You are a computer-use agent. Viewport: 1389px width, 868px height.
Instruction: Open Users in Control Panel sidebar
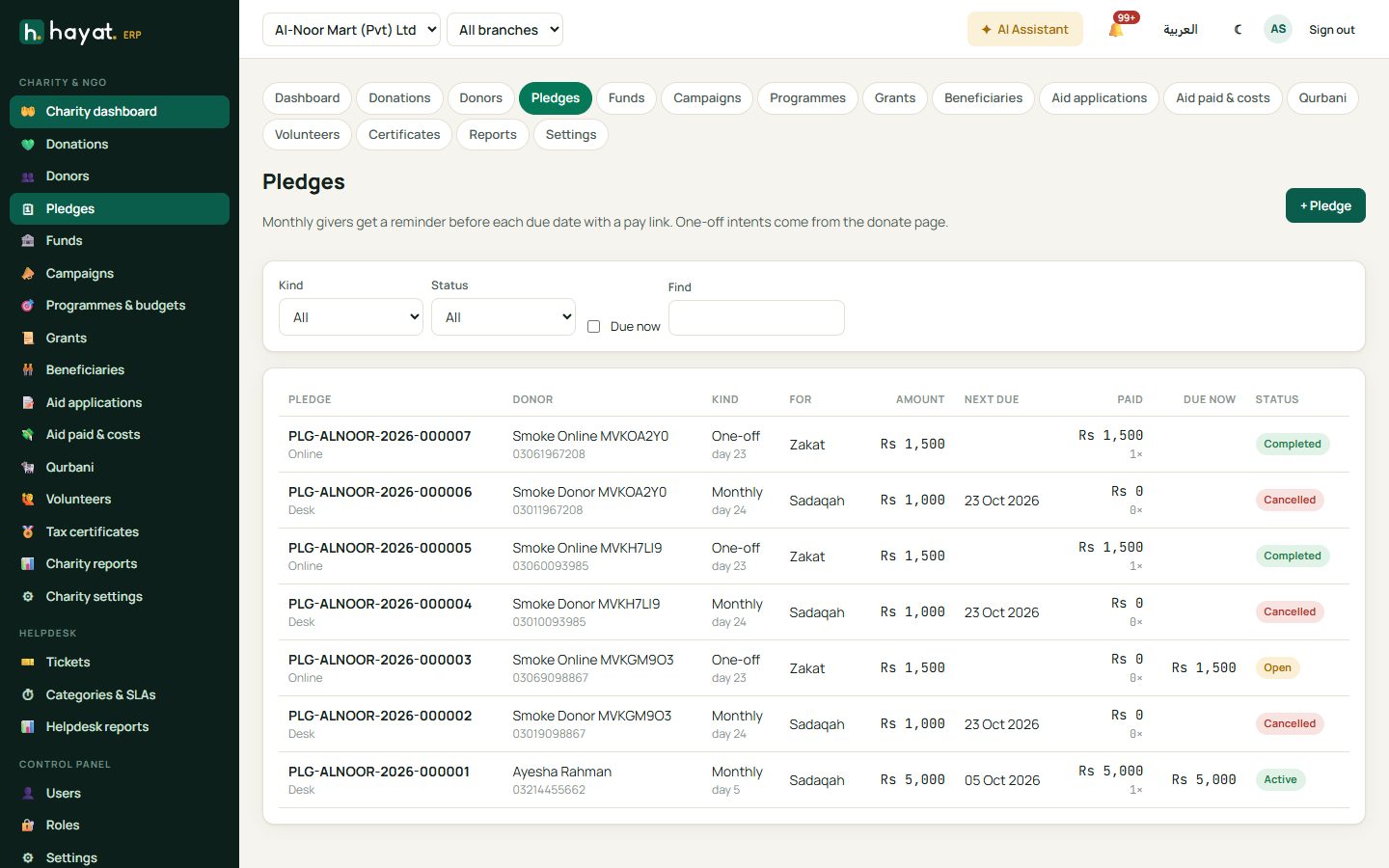click(120, 794)
